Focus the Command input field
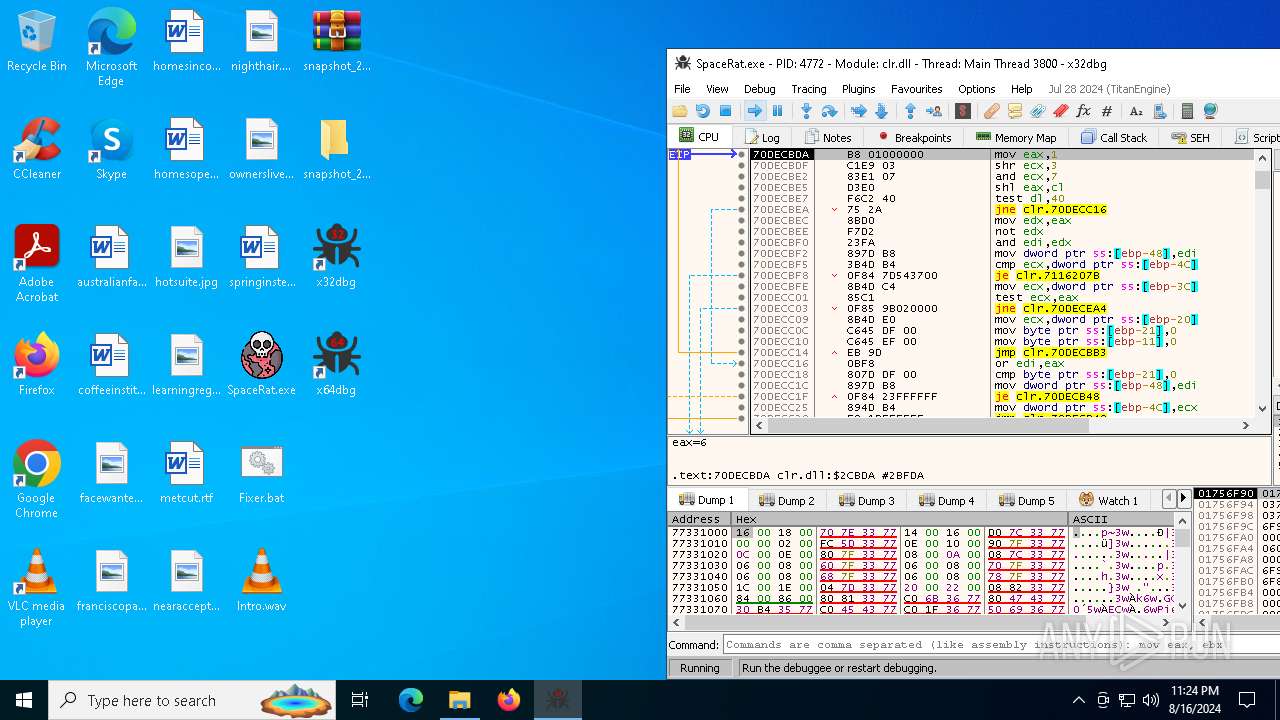 [1001, 645]
